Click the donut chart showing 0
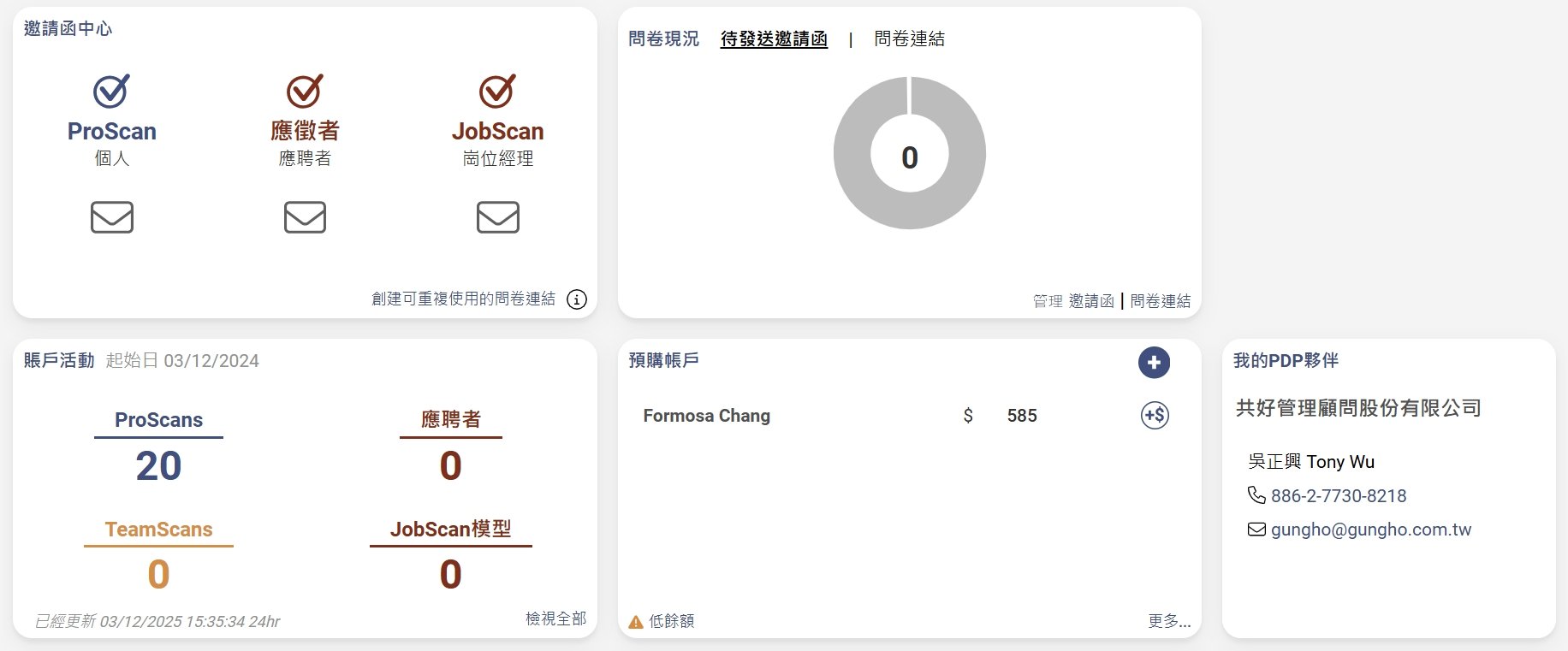Screen dimensions: 1568x651 click(910, 153)
